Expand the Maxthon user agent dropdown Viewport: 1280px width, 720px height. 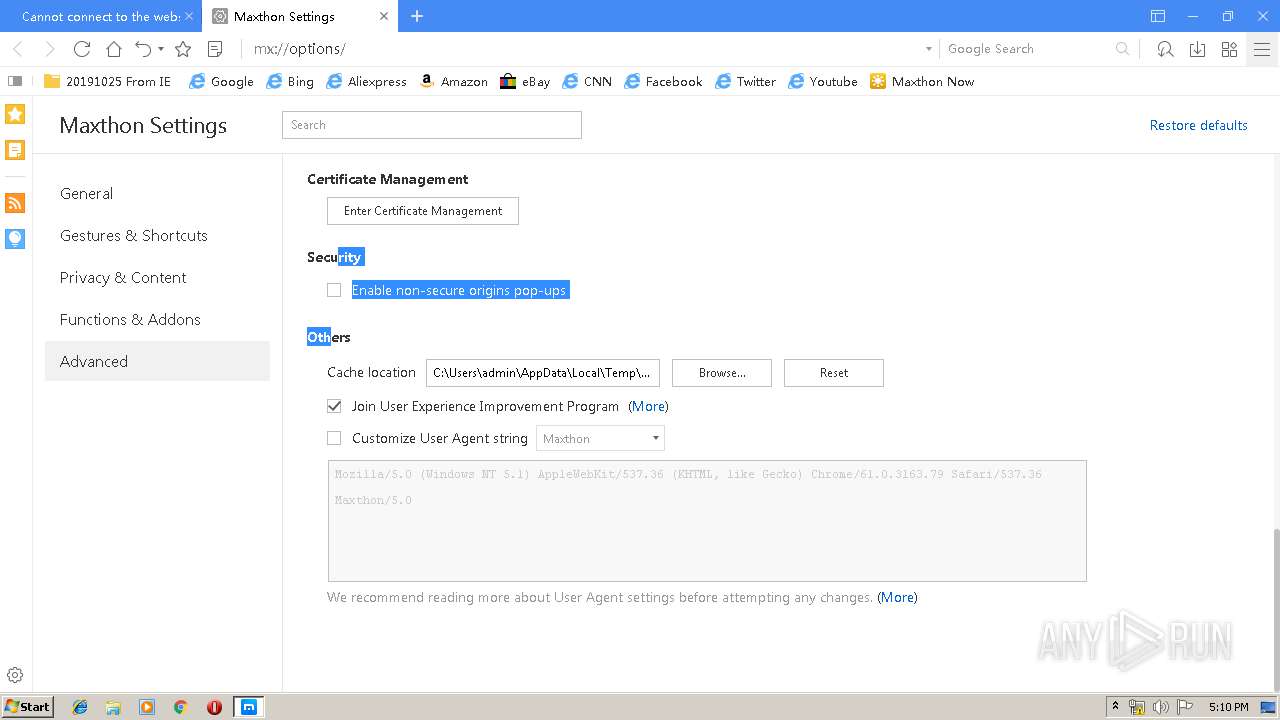pos(601,438)
